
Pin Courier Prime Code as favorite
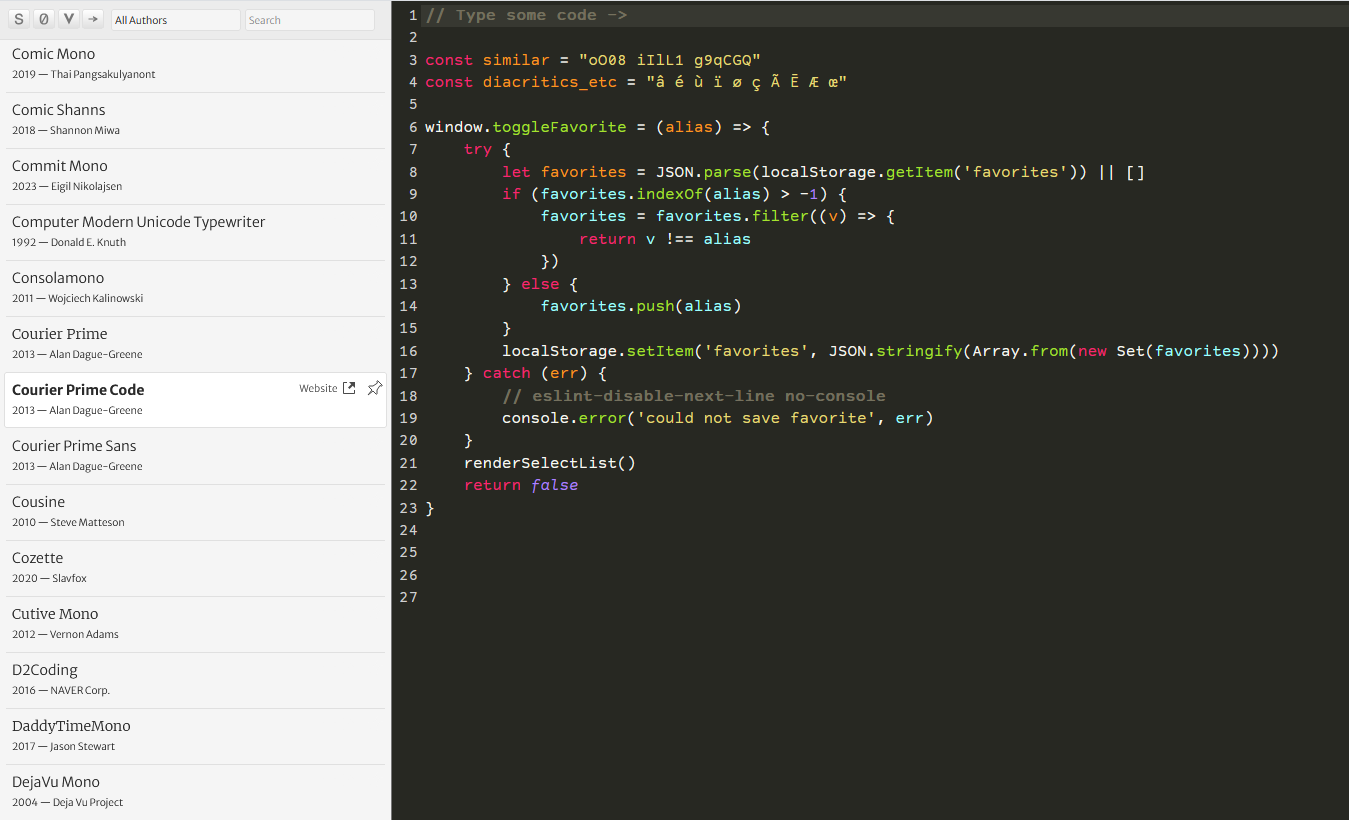point(375,388)
